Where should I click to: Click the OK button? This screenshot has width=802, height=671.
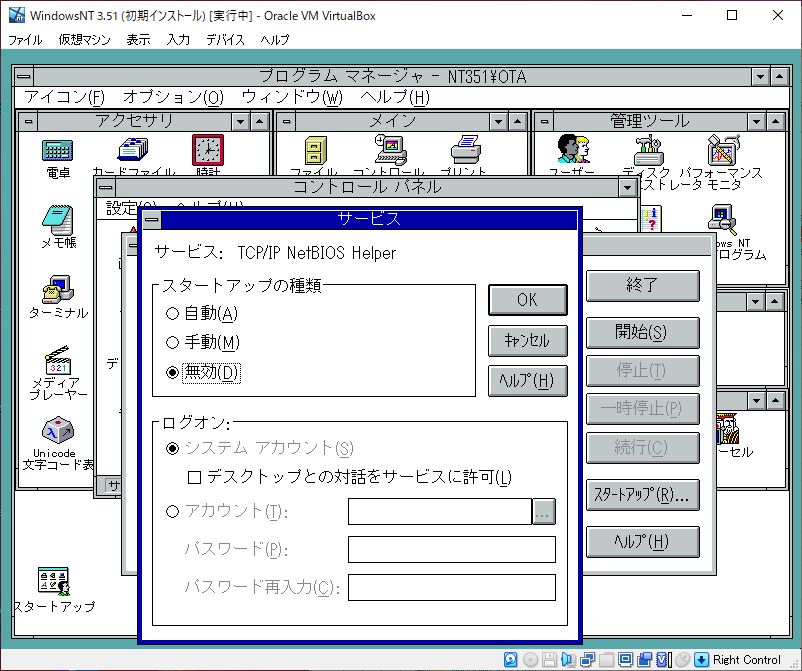(527, 299)
